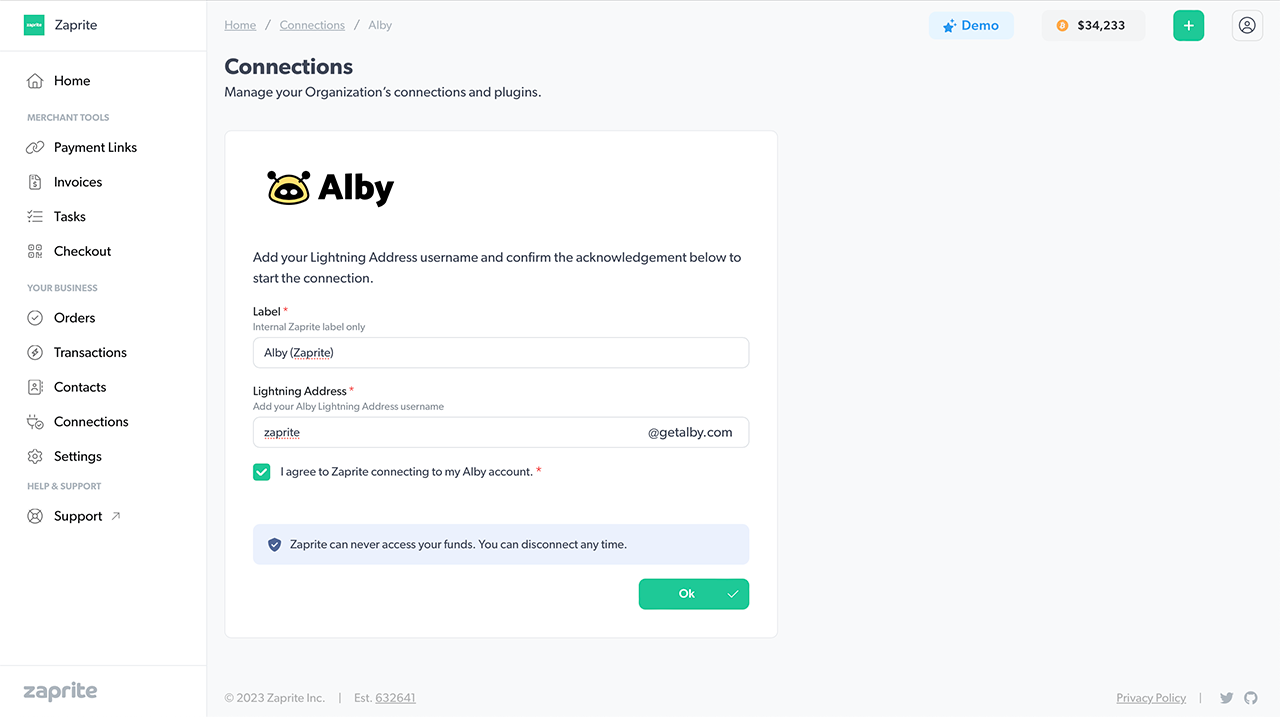Click the Settings gear icon in sidebar
Viewport: 1280px width, 717px height.
tap(35, 456)
